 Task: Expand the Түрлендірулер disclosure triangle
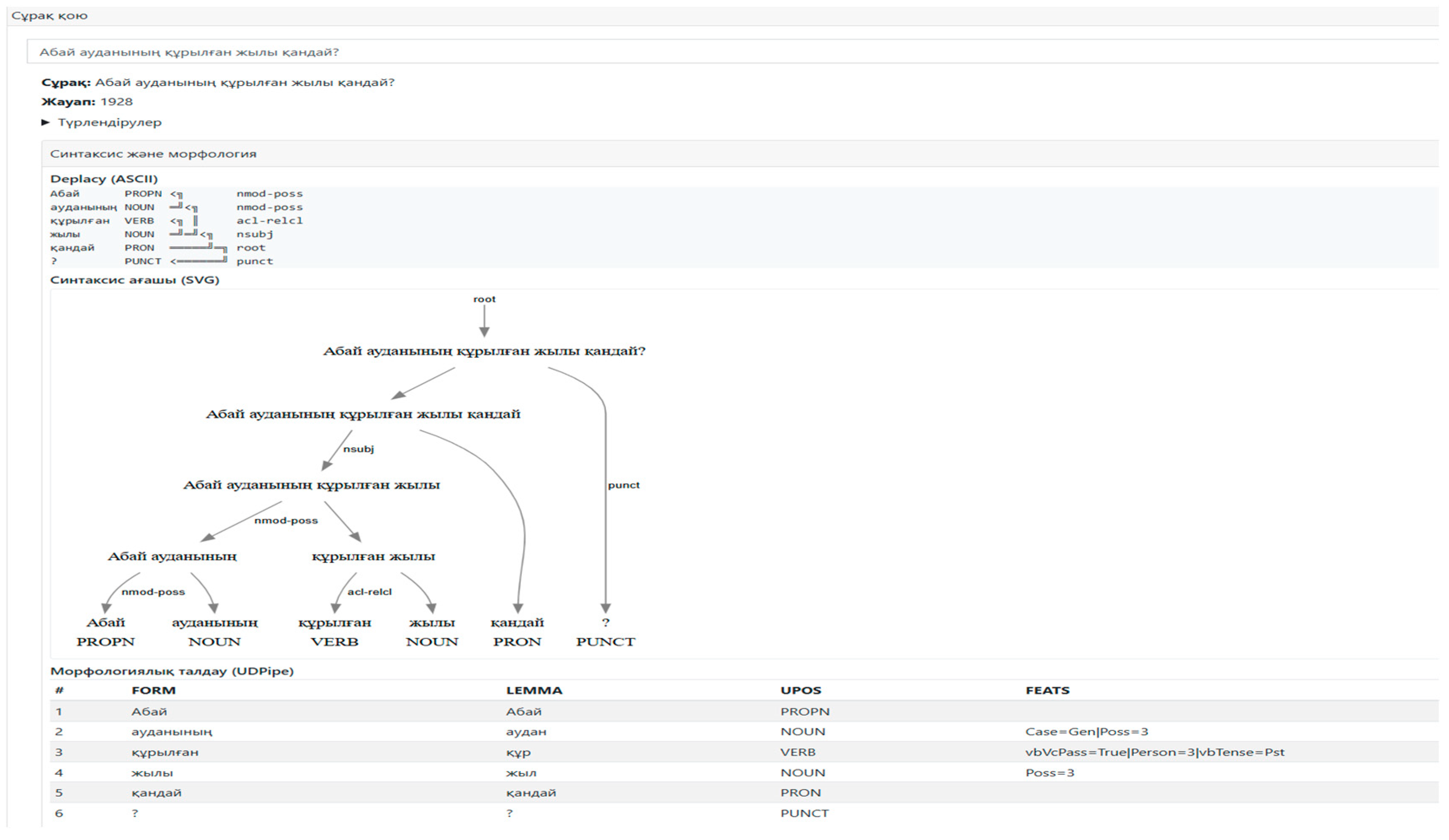(46, 123)
